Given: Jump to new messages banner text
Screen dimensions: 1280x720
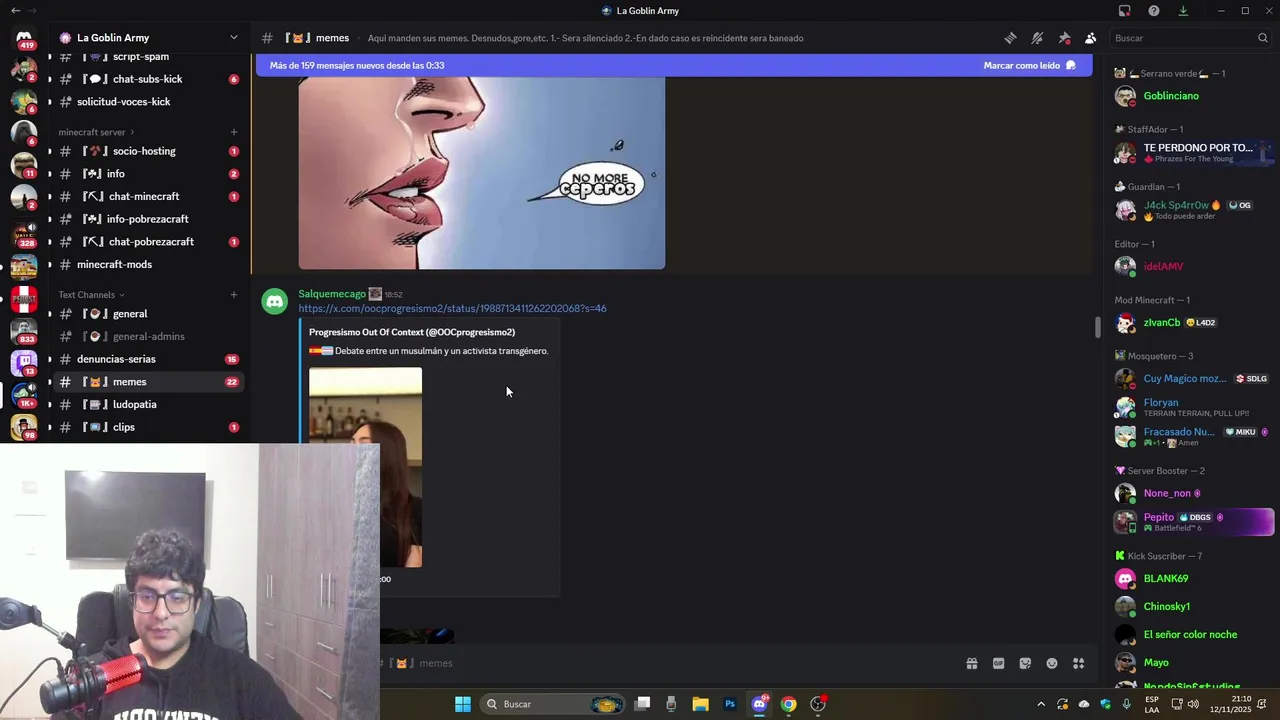Looking at the screenshot, I should point(357,65).
